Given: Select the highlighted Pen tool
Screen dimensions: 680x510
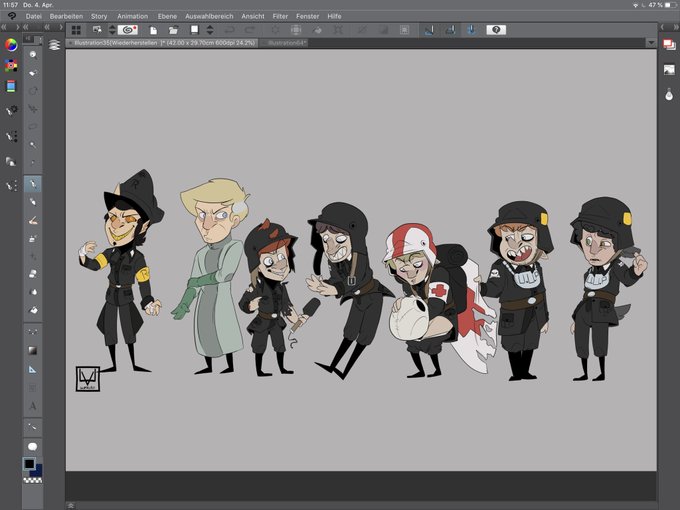Looking at the screenshot, I should (33, 184).
